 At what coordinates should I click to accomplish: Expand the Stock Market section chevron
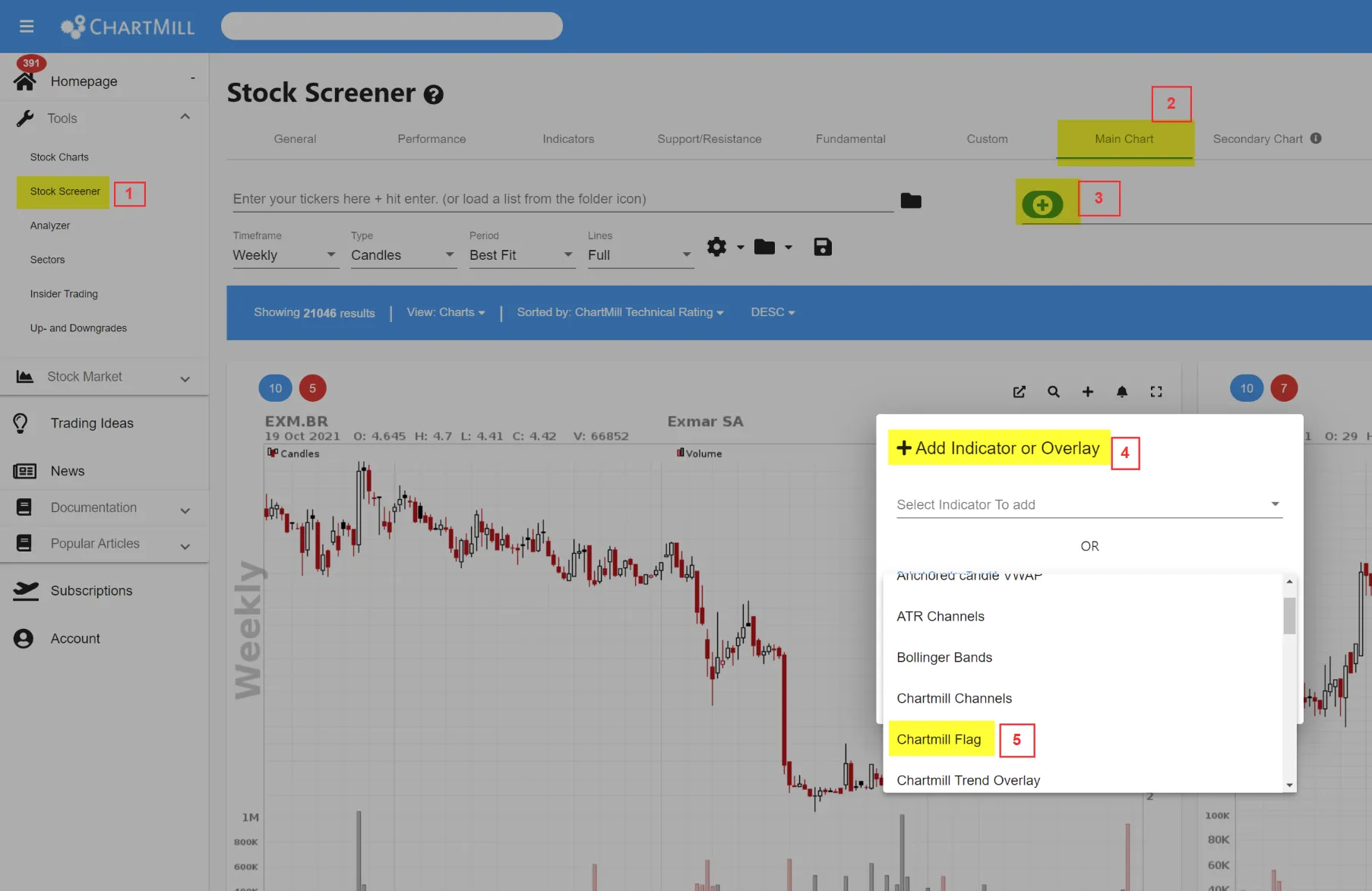185,379
